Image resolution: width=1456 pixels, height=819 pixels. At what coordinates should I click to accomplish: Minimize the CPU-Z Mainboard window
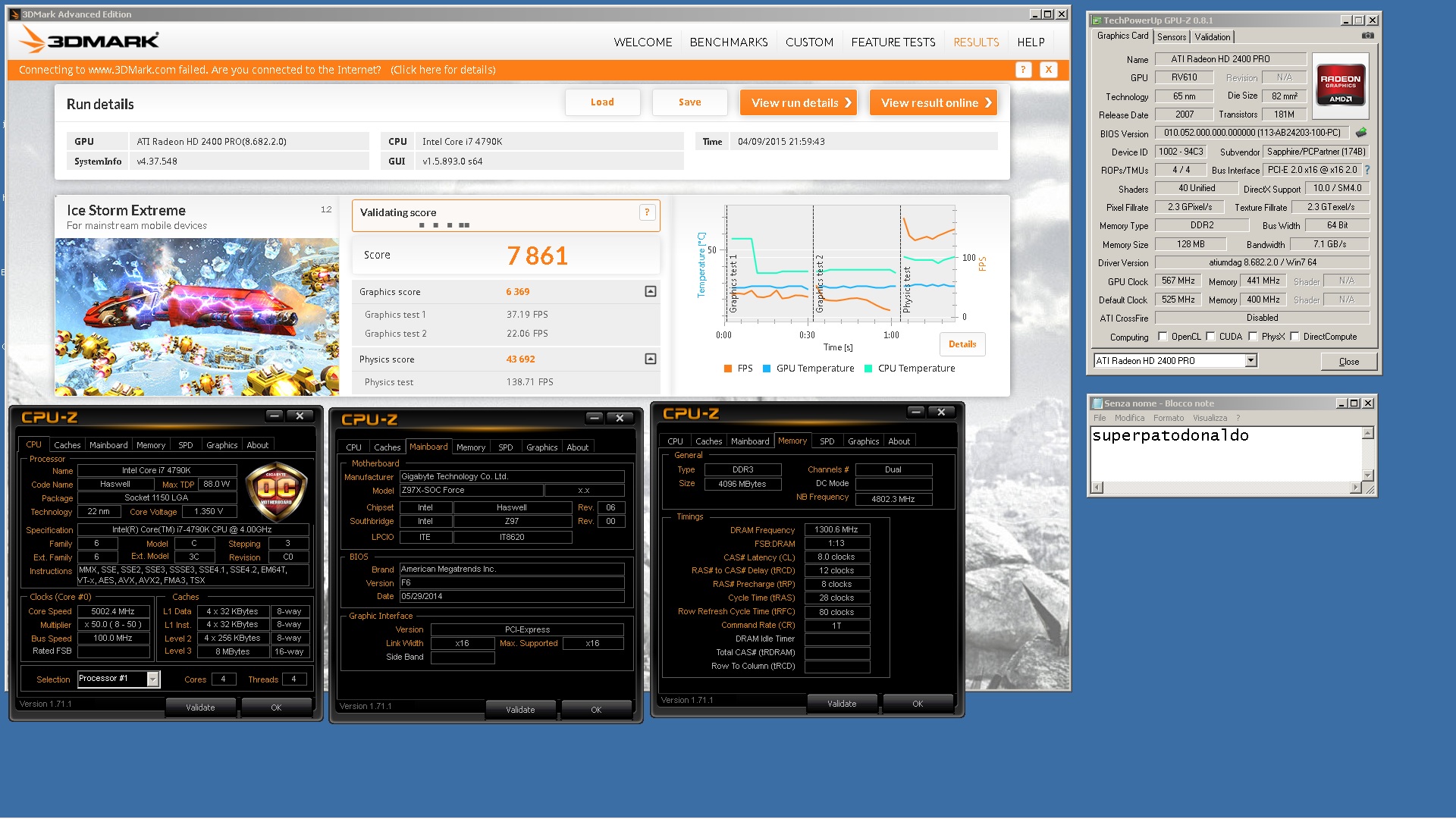click(595, 418)
